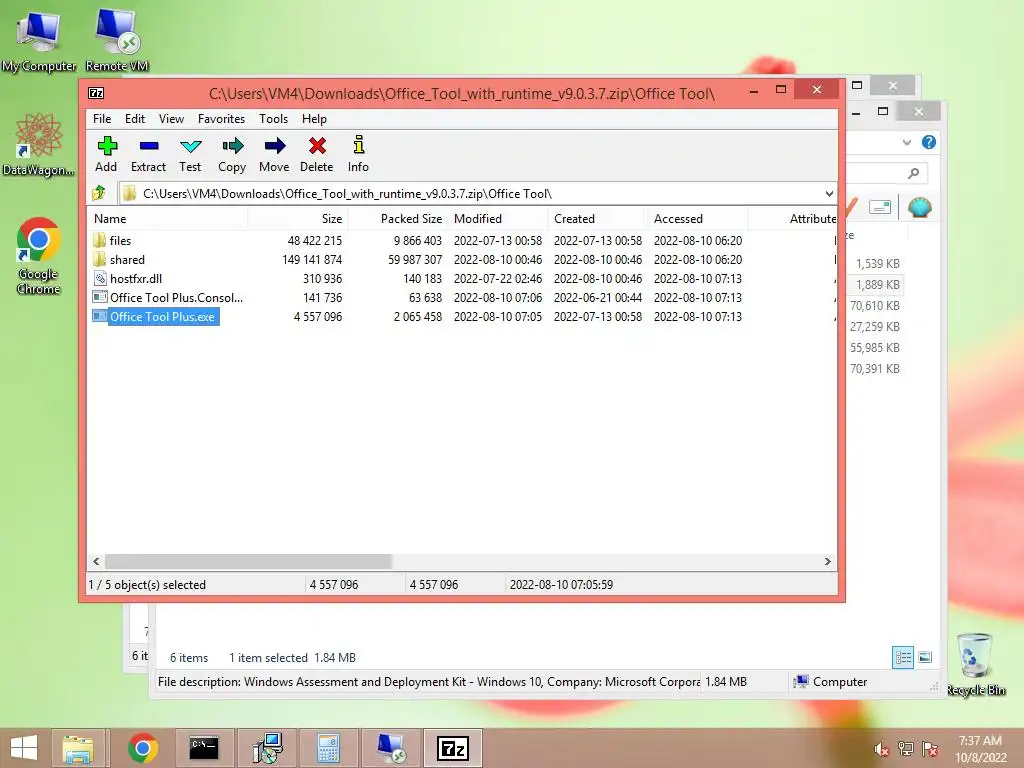Click the size 149 141 874 cell
1024x768 pixels.
coord(312,260)
